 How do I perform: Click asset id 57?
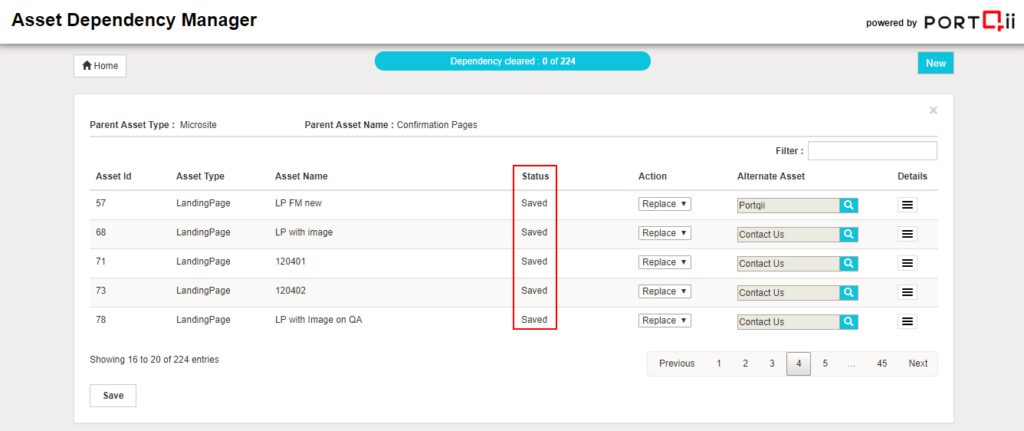point(101,203)
